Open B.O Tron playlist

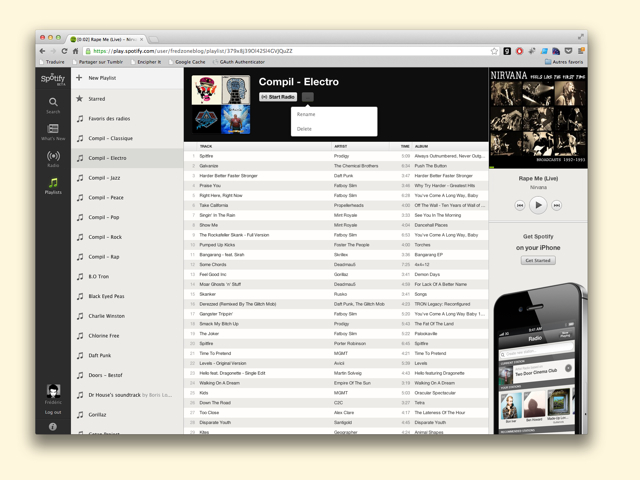click(127, 276)
